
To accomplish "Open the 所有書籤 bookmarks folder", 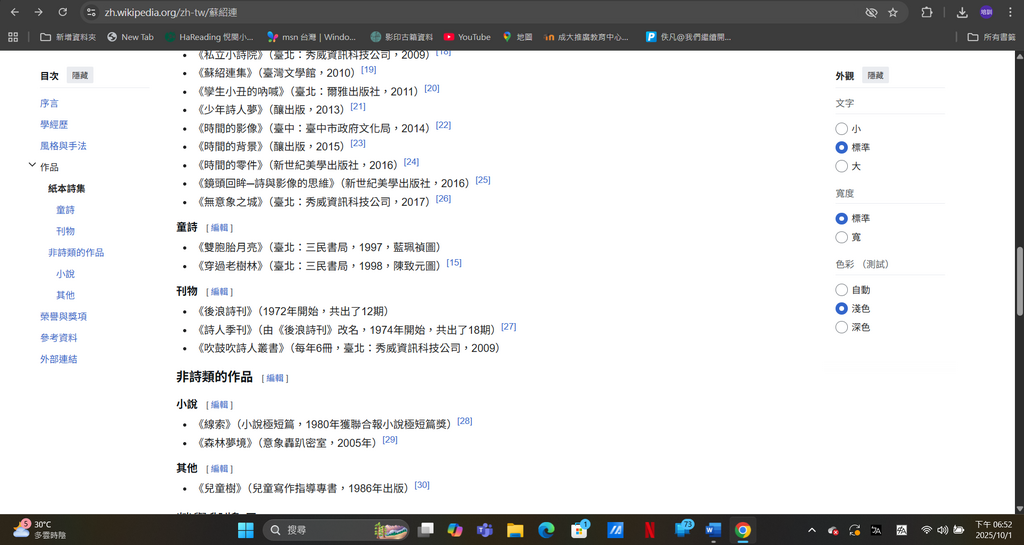I will tap(991, 37).
